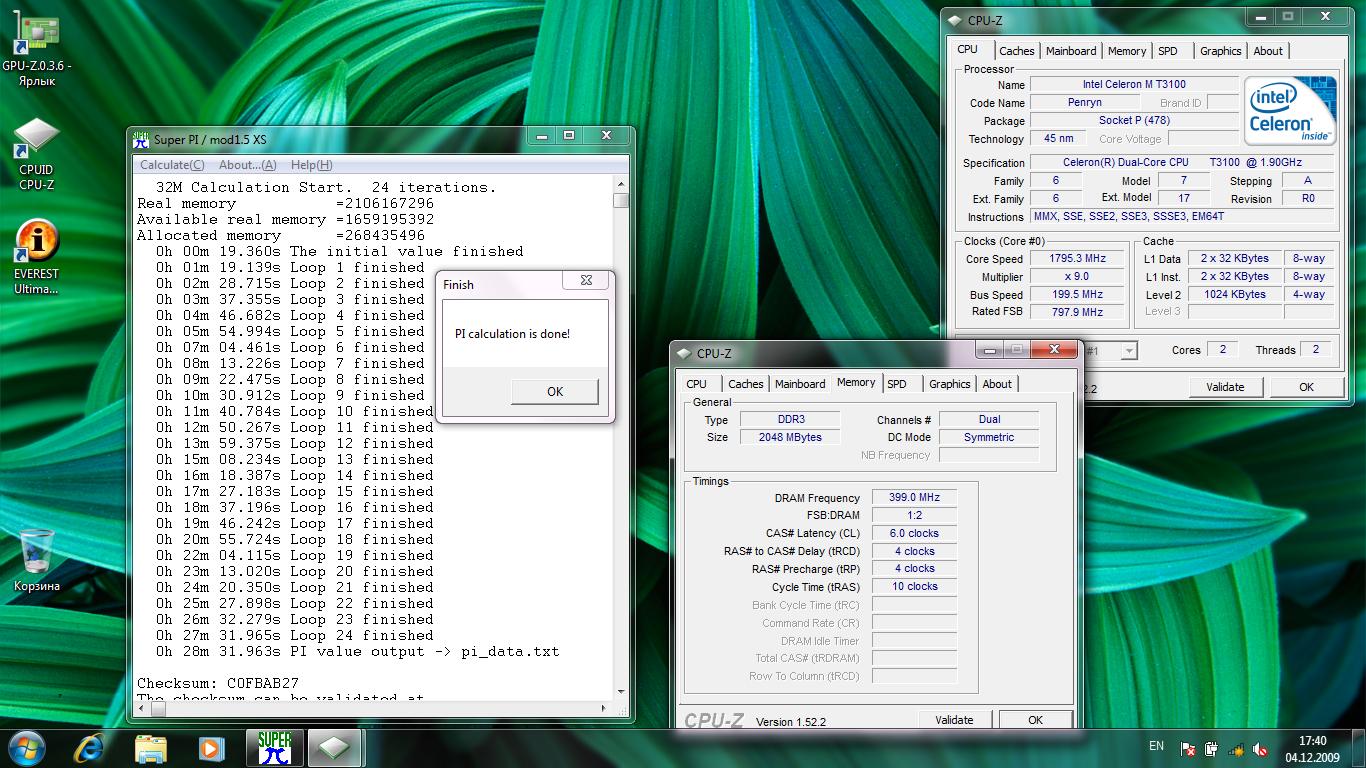Screen dimensions: 1366x768
Task: Click the CAS# Latency value '6.0 clocks'
Action: [914, 534]
